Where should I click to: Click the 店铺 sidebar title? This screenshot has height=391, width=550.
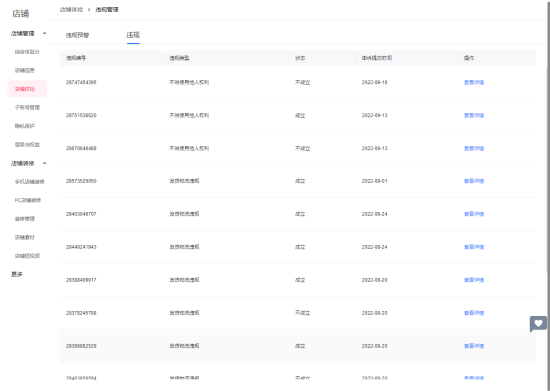tap(20, 14)
